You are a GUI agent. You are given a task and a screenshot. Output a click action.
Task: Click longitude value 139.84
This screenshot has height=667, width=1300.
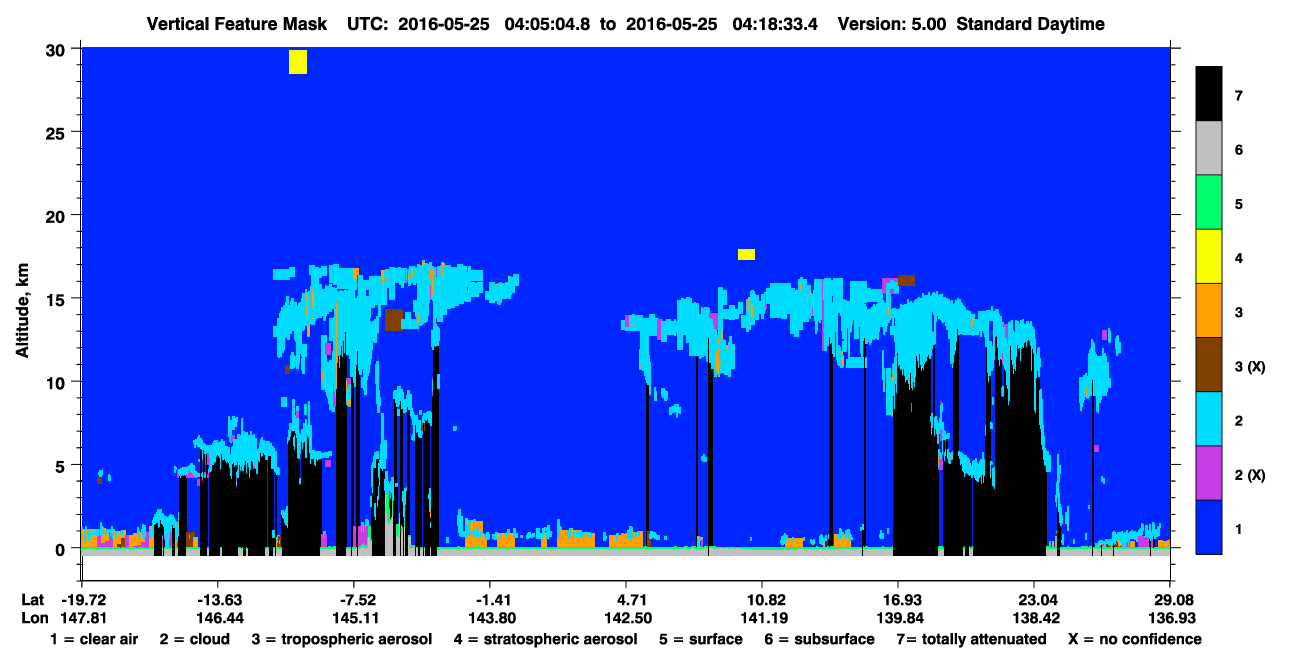(x=900, y=617)
